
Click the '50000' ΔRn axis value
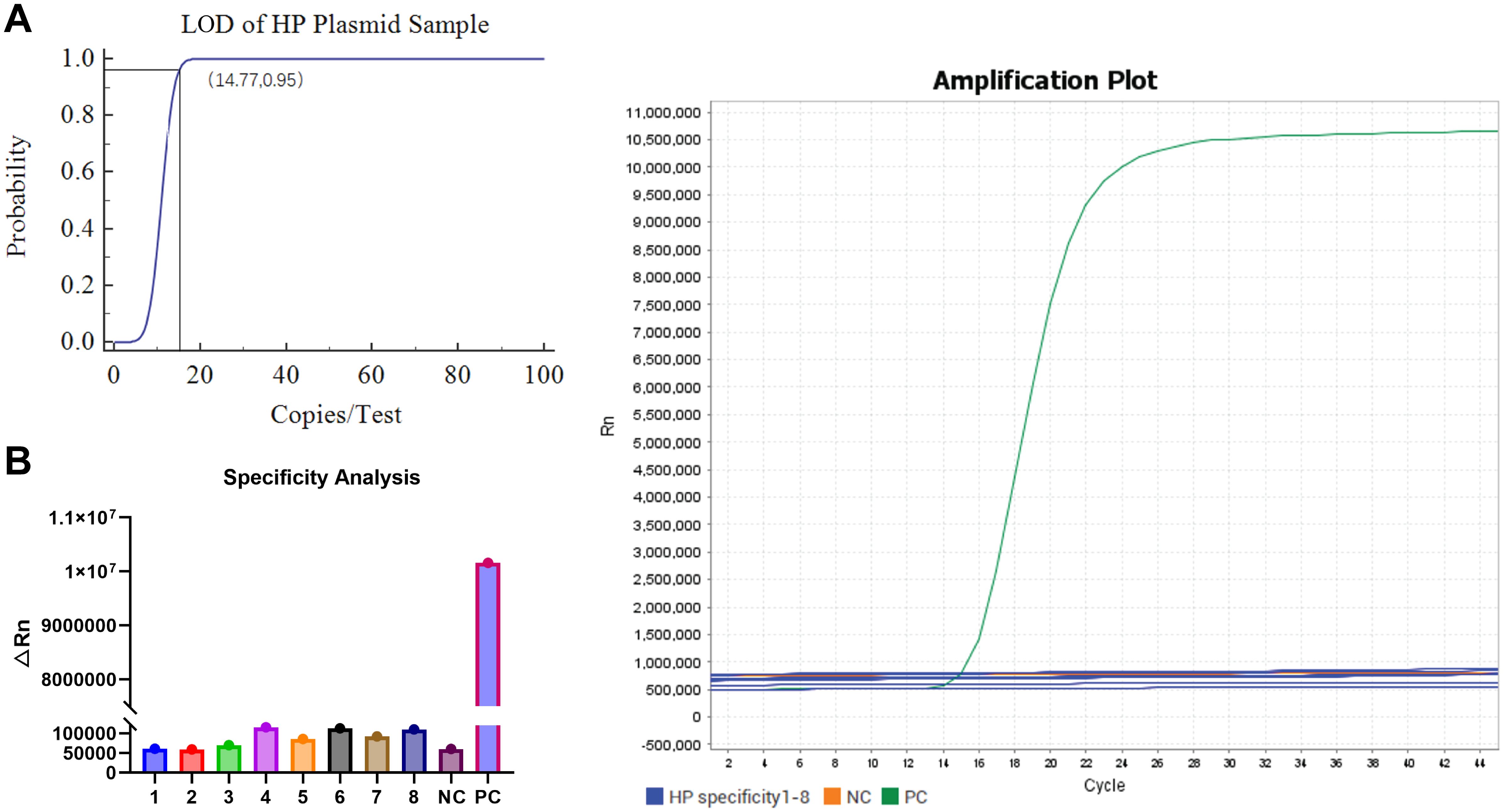click(89, 754)
